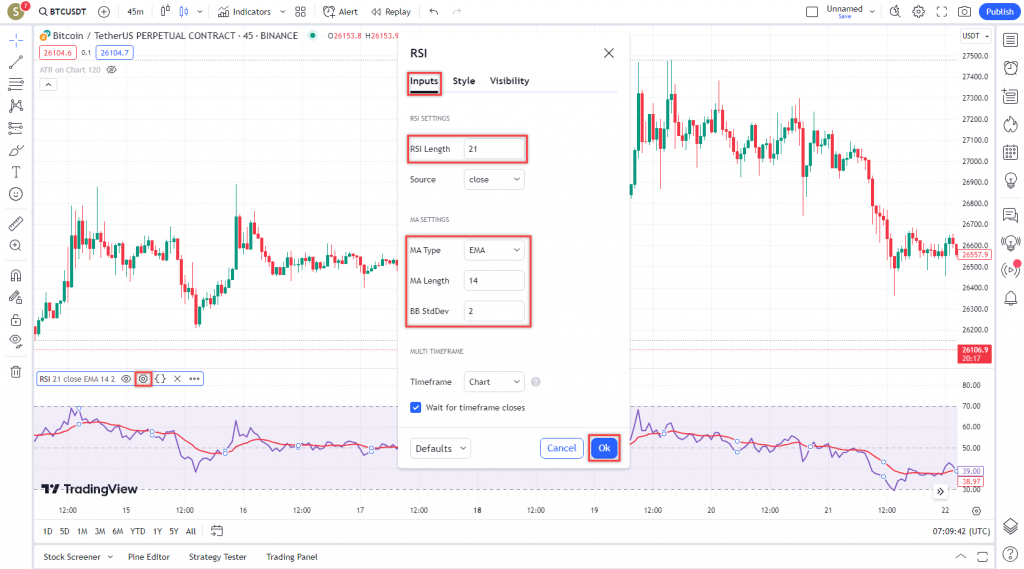This screenshot has height=569, width=1024.
Task: Open the quick search icon
Action: tap(895, 12)
